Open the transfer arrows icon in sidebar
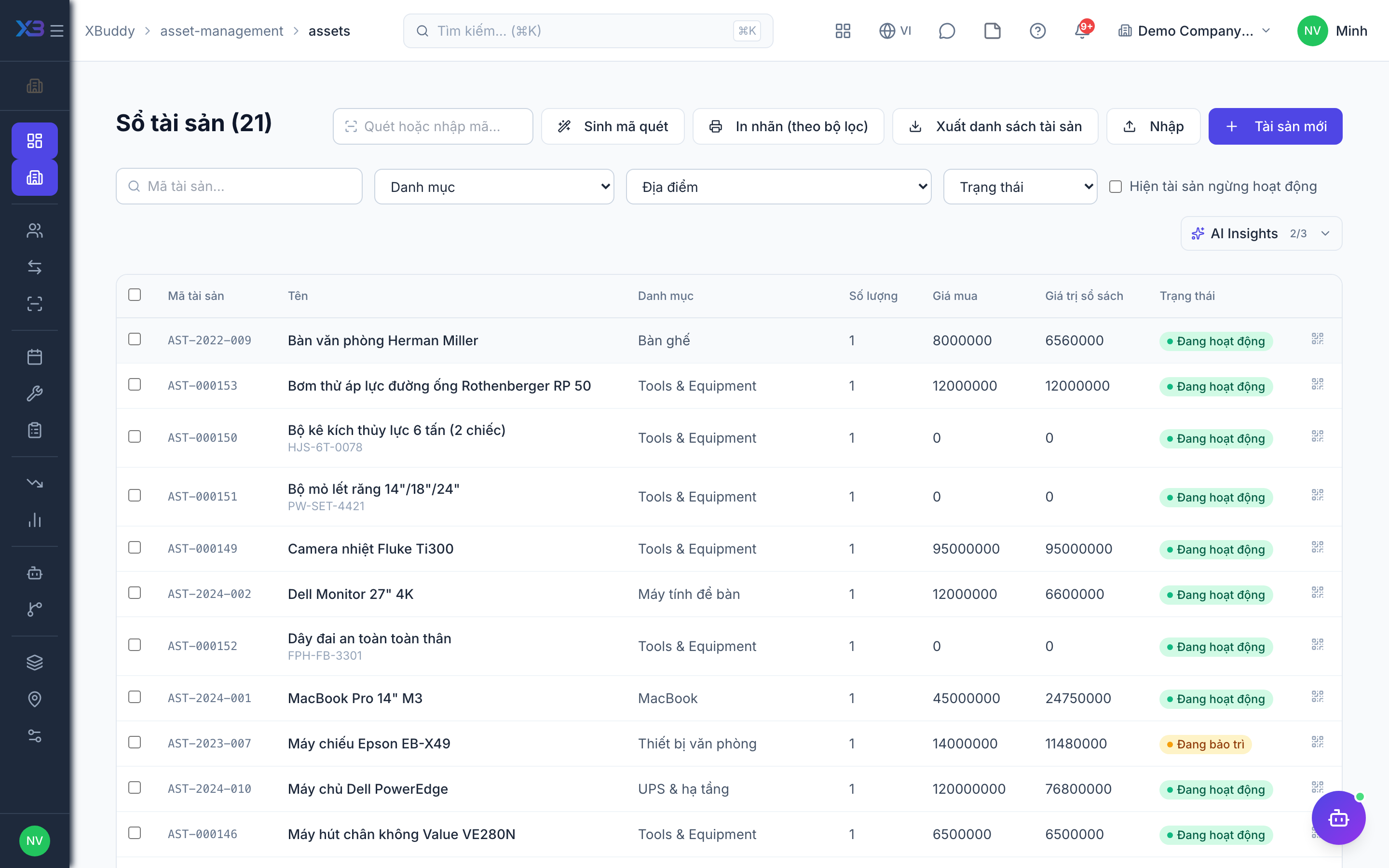Image resolution: width=1389 pixels, height=868 pixels. click(x=34, y=267)
